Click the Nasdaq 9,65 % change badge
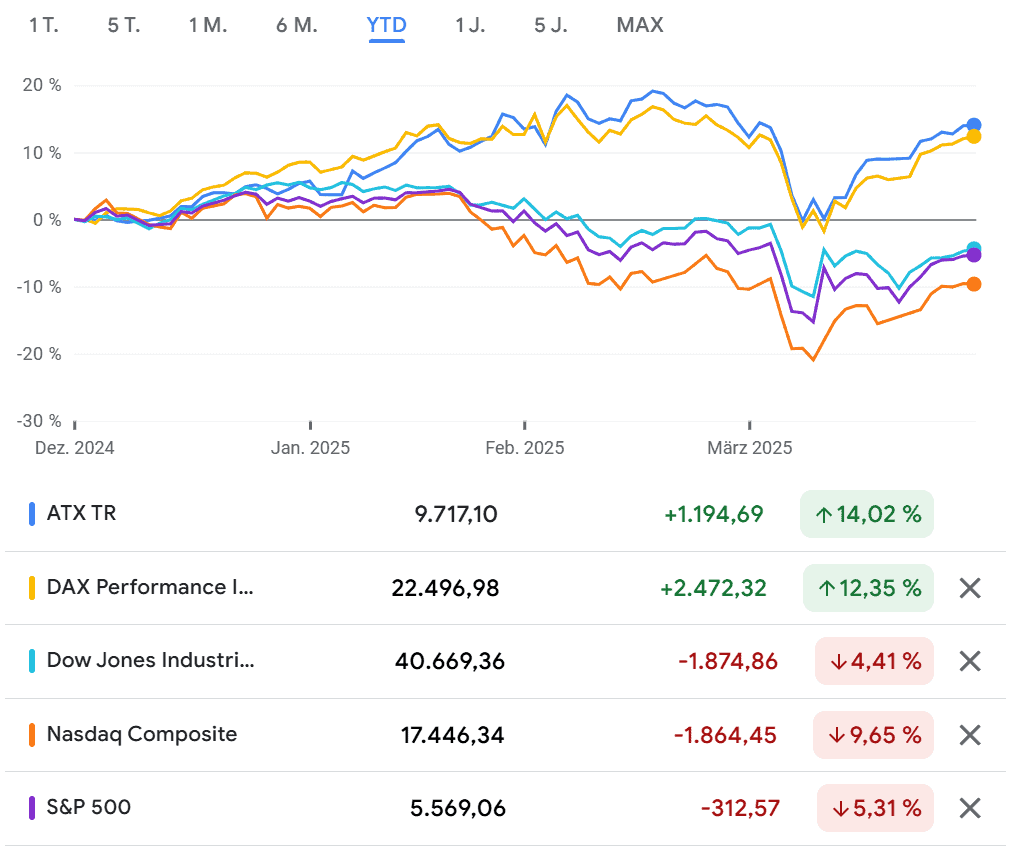The width and height of the screenshot is (1012, 856). coord(873,735)
